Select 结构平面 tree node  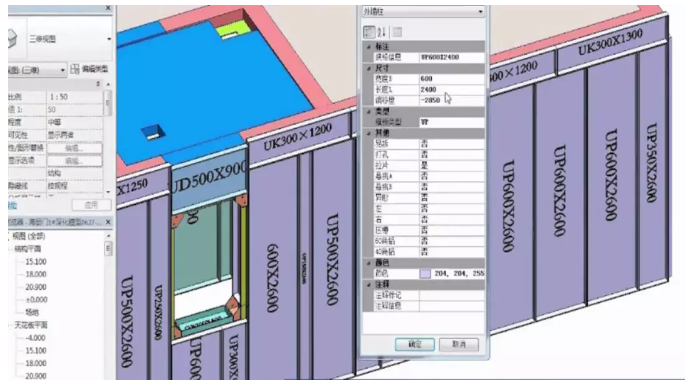pyautogui.click(x=28, y=249)
